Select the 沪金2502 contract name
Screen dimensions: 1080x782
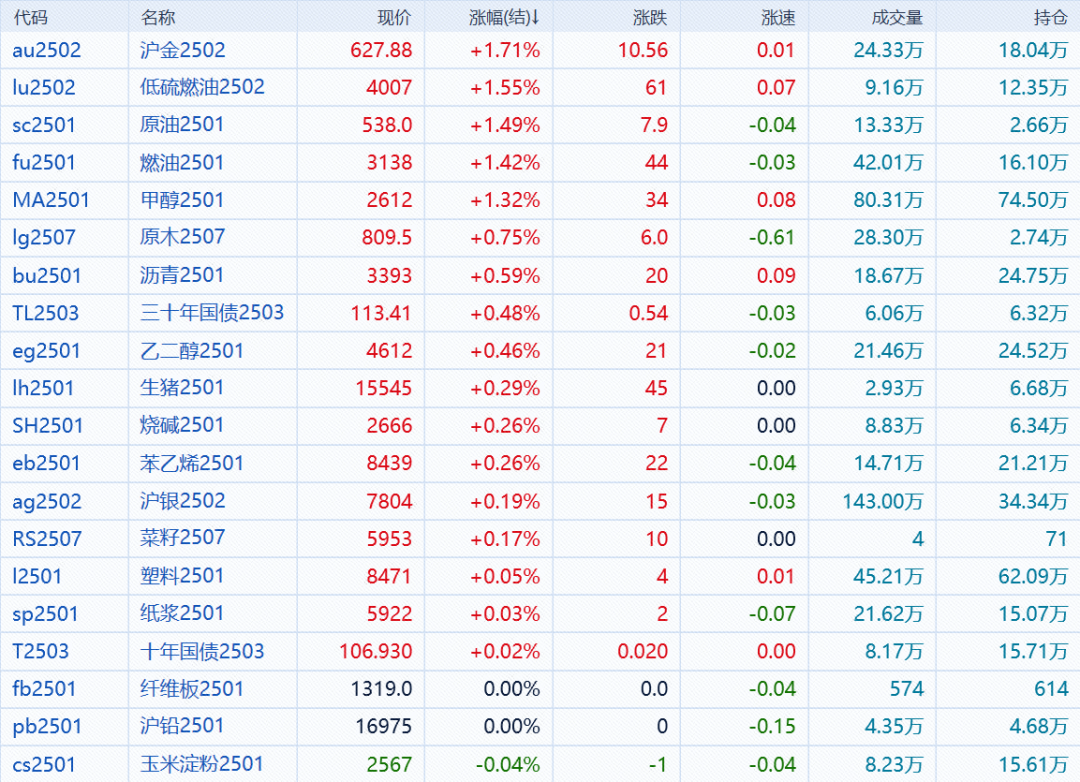click(183, 50)
